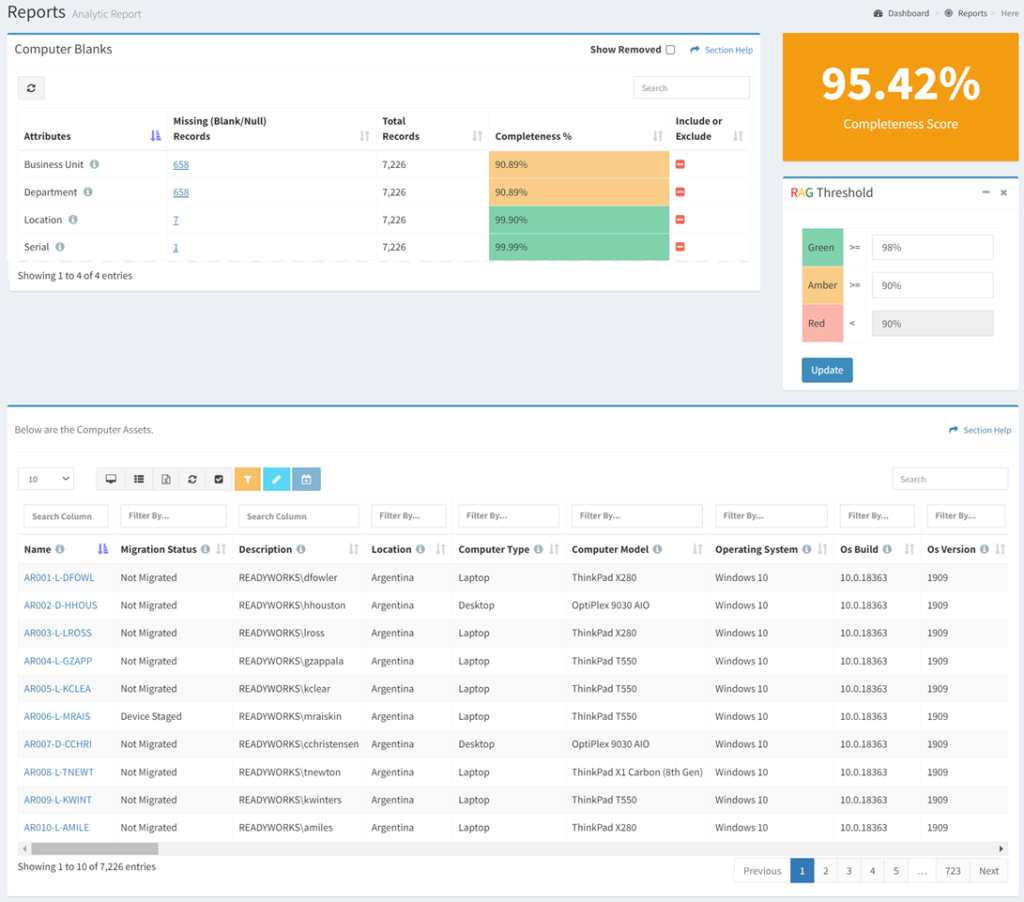The width and height of the screenshot is (1024, 902).
Task: Collapse the RAG Threshold panel
Action: 985,192
